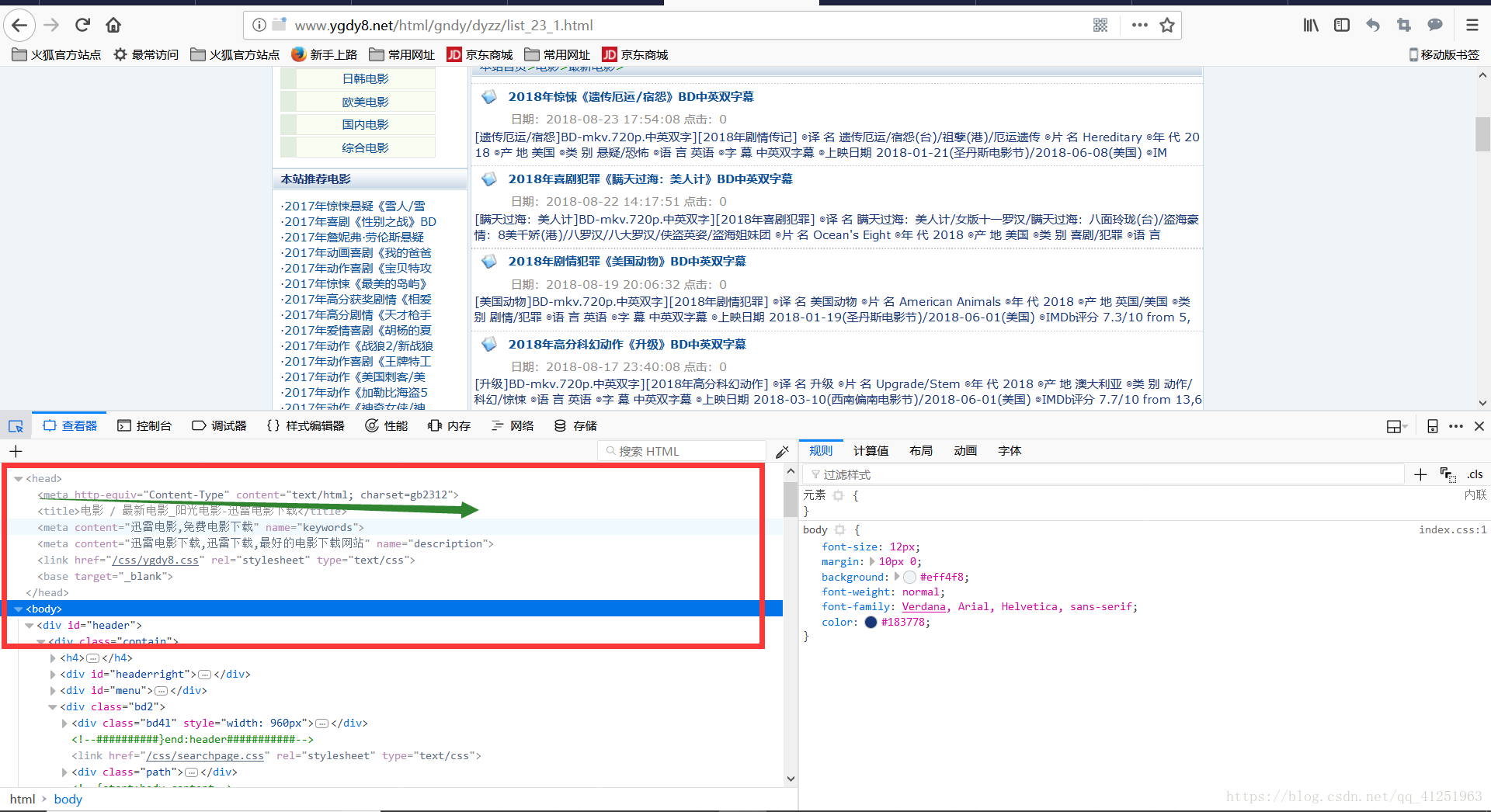Select the 字体 fonts tab
1491x812 pixels.
pyautogui.click(x=1010, y=451)
